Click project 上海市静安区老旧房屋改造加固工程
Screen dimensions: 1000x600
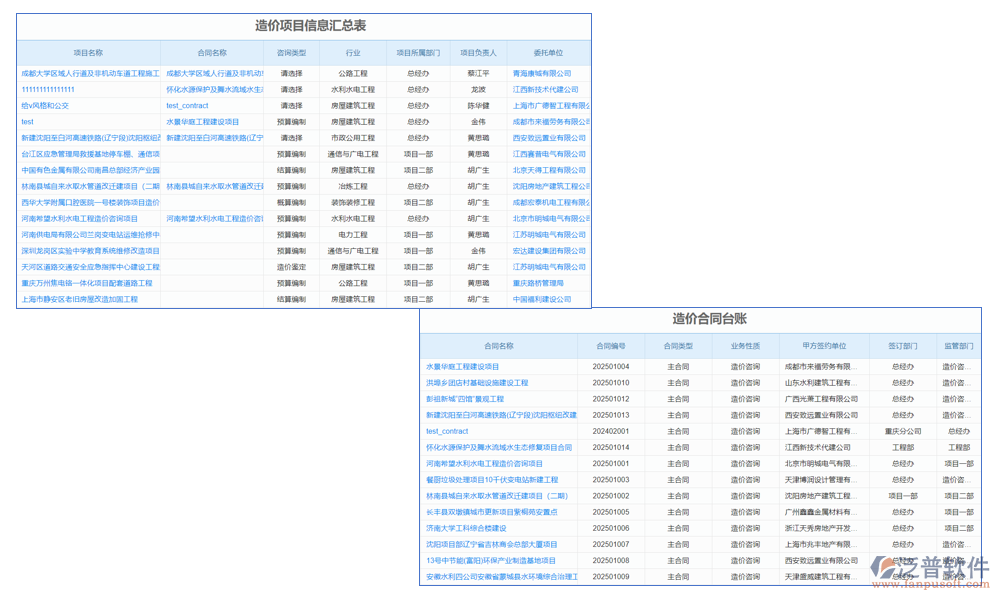pyautogui.click(x=79, y=299)
